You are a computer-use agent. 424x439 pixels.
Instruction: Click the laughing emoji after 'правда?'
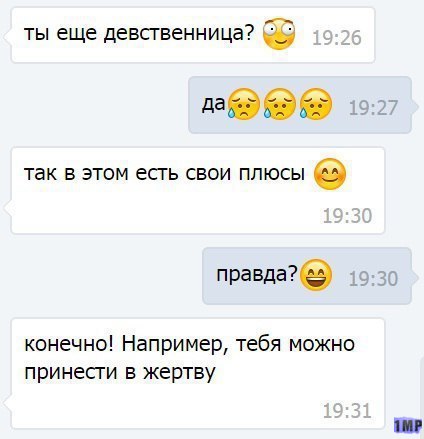(x=316, y=275)
